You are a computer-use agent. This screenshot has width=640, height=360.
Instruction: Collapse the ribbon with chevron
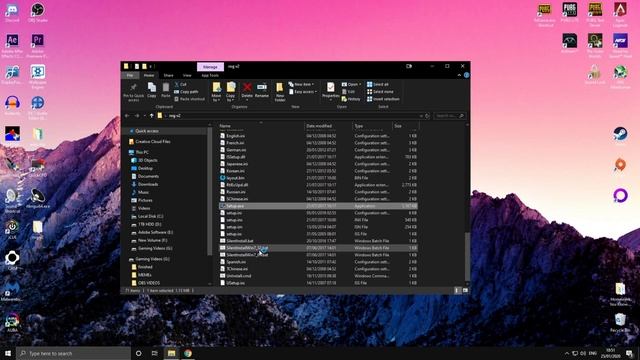coord(459,75)
